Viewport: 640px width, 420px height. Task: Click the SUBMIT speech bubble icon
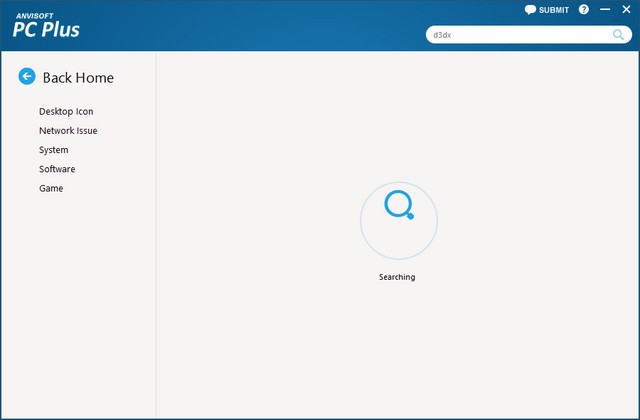(531, 10)
